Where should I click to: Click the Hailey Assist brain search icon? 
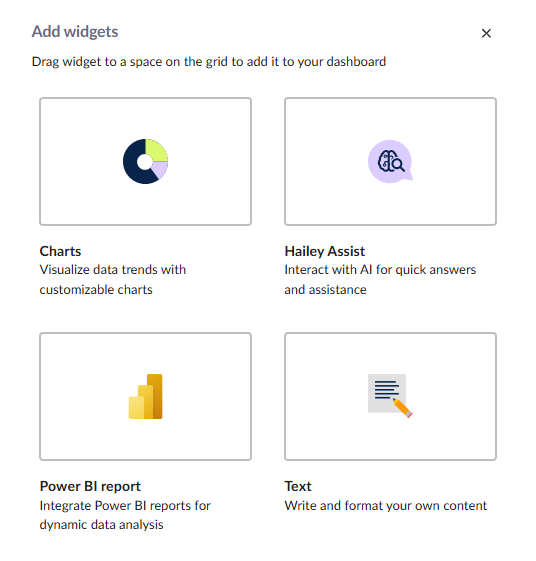click(390, 161)
